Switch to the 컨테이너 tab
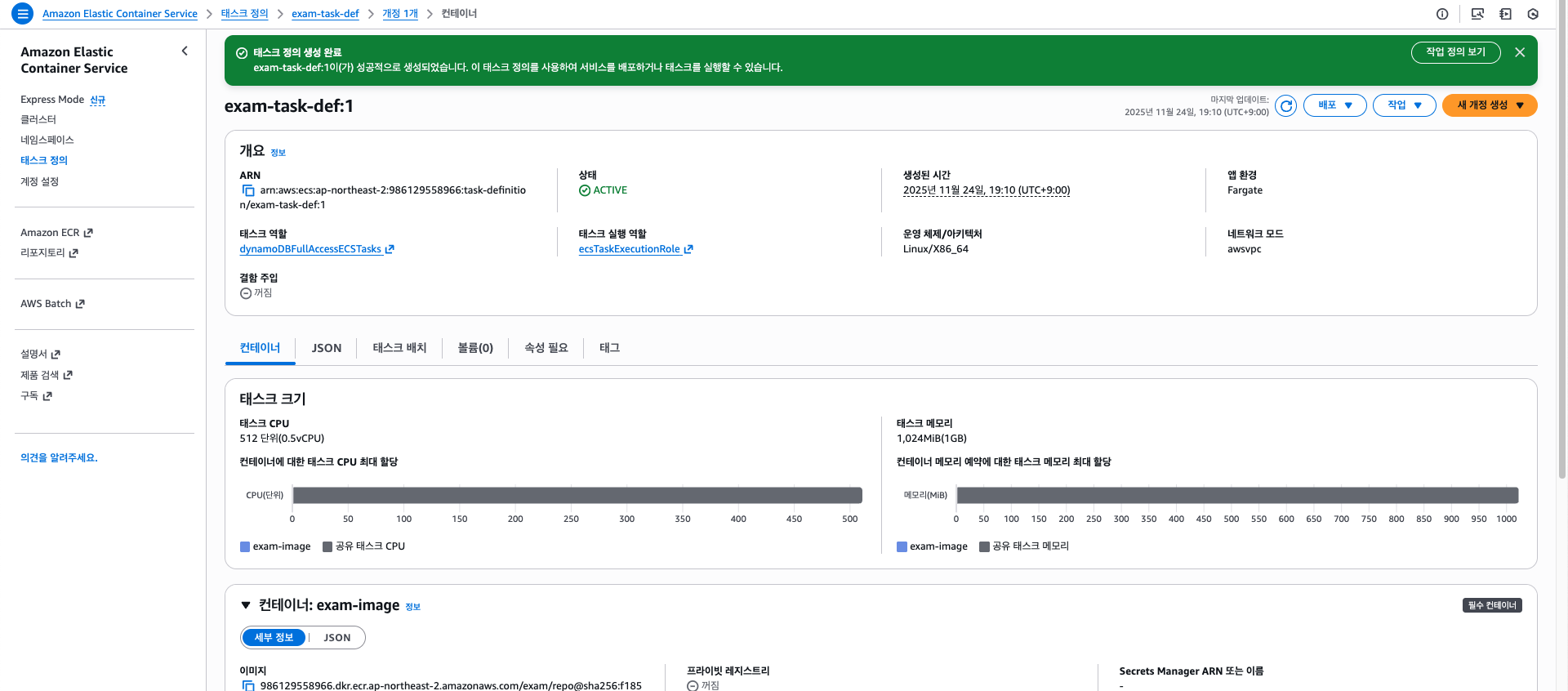The height and width of the screenshot is (691, 1568). (260, 348)
